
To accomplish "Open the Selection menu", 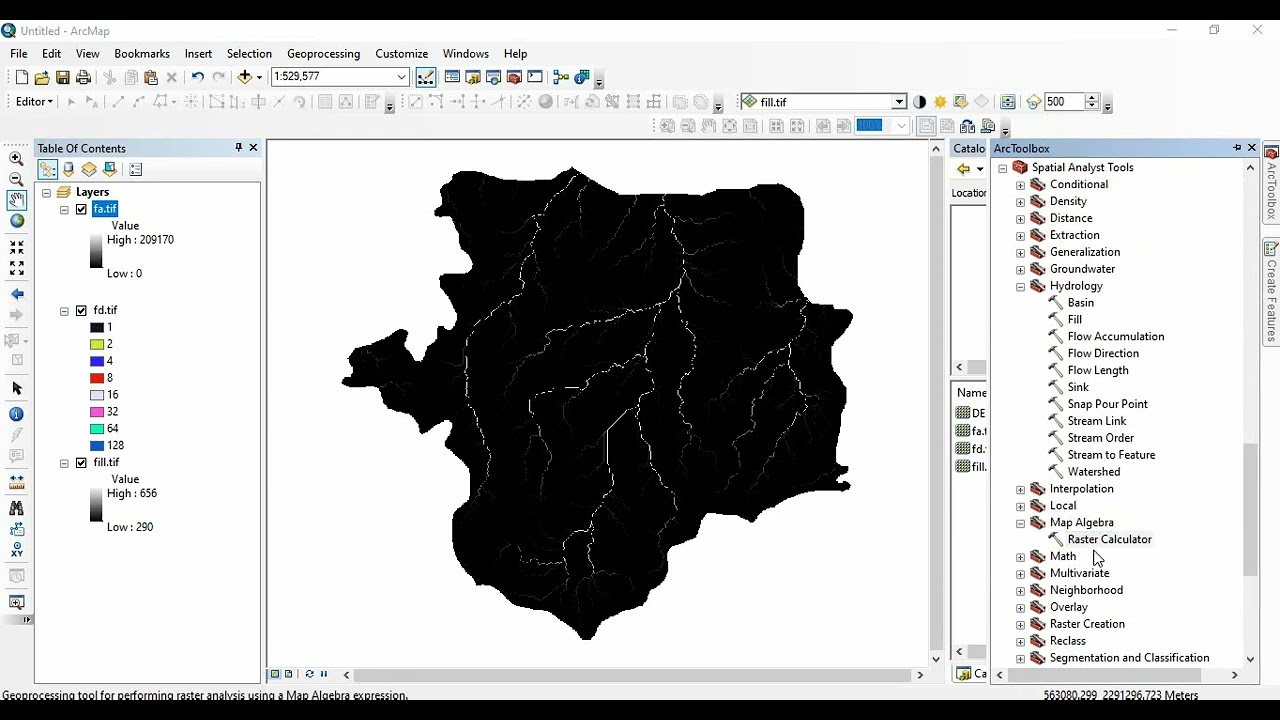I will click(249, 54).
